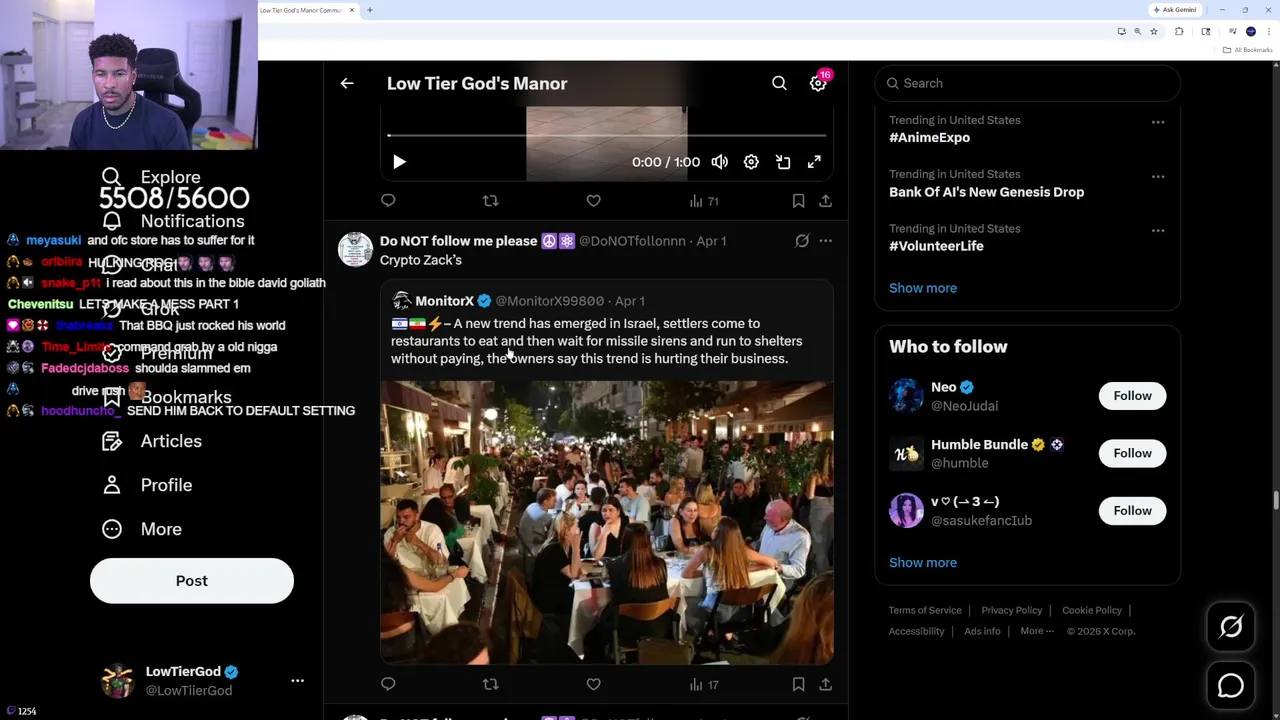
Task: Enter video fullscreen mode
Action: click(x=814, y=162)
